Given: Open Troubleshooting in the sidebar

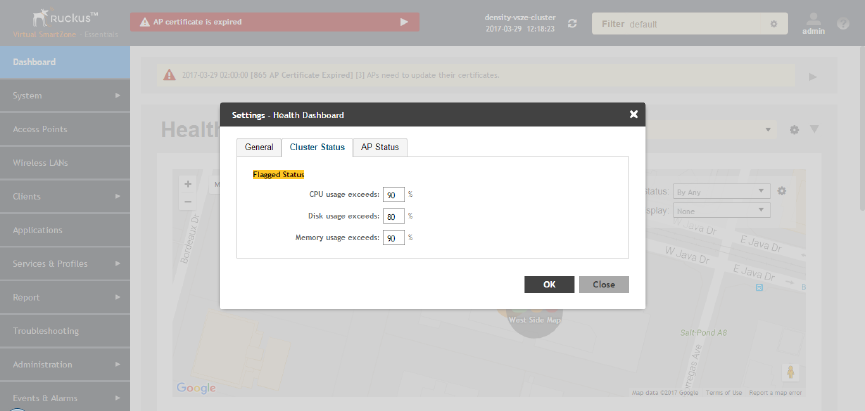Looking at the screenshot, I should (x=65, y=331).
